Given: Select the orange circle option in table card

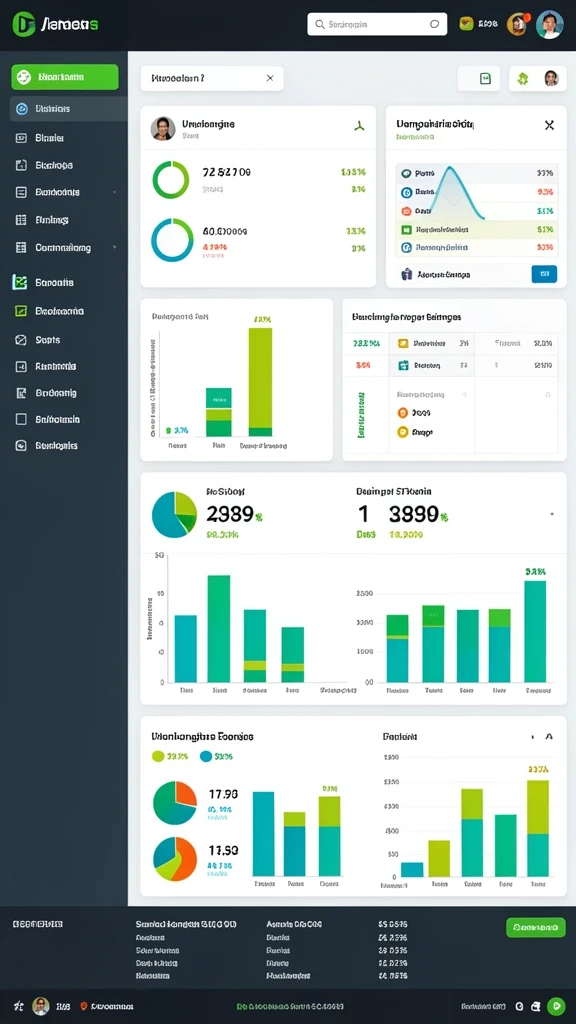Looking at the screenshot, I should 402,413.
